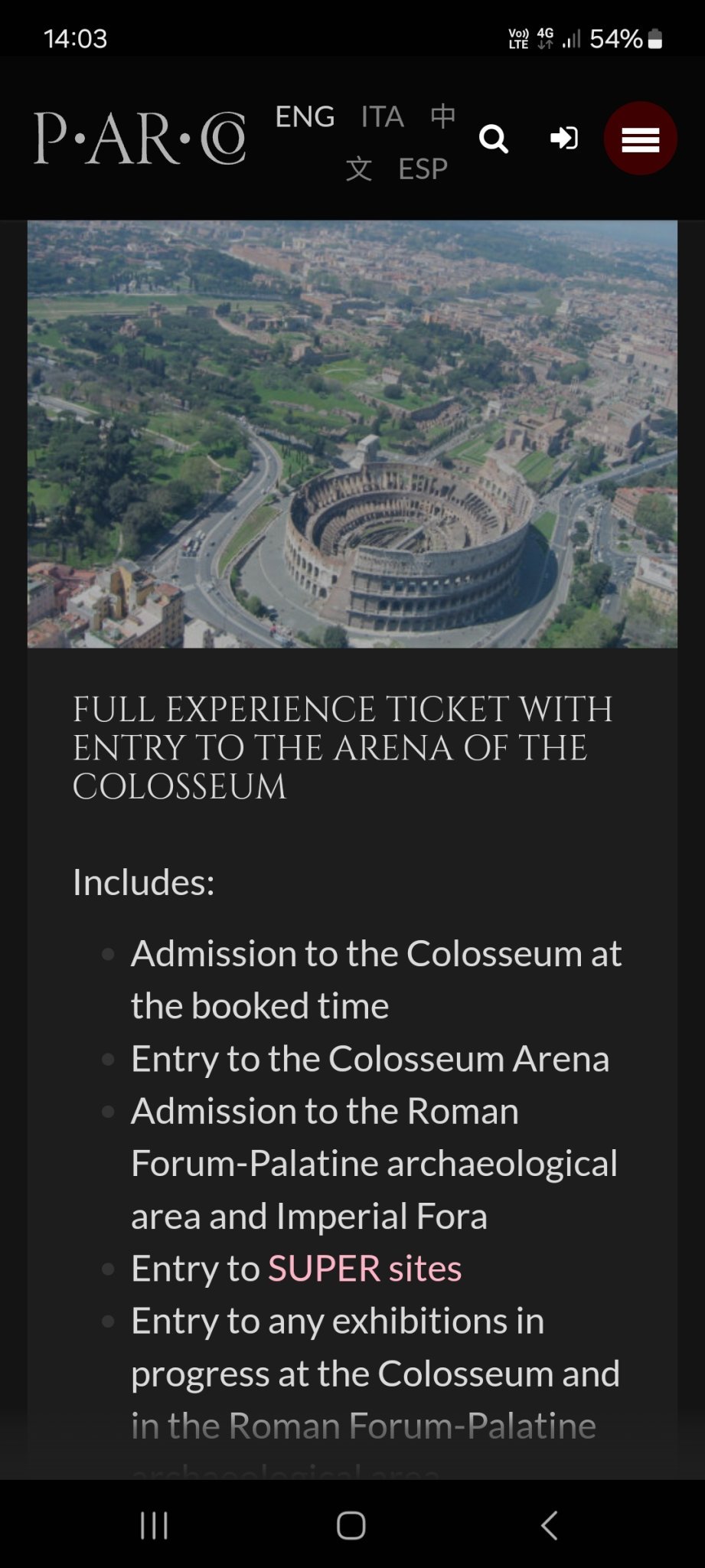Tap the PARCO logo

pos(139,139)
